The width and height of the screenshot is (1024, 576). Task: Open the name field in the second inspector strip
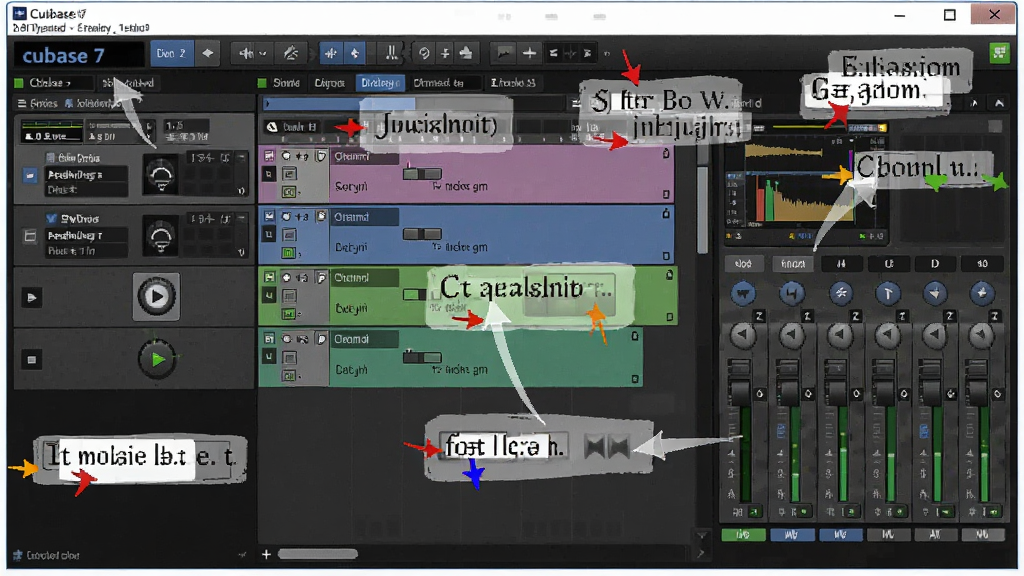[86, 236]
